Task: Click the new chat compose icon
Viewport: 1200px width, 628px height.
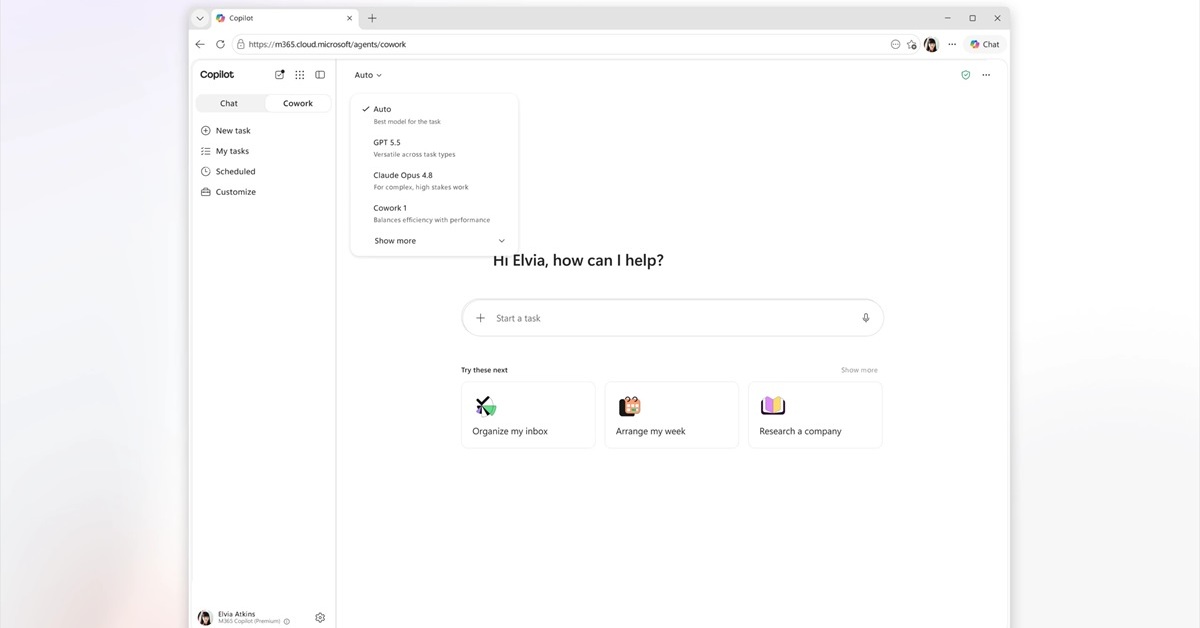Action: point(280,74)
